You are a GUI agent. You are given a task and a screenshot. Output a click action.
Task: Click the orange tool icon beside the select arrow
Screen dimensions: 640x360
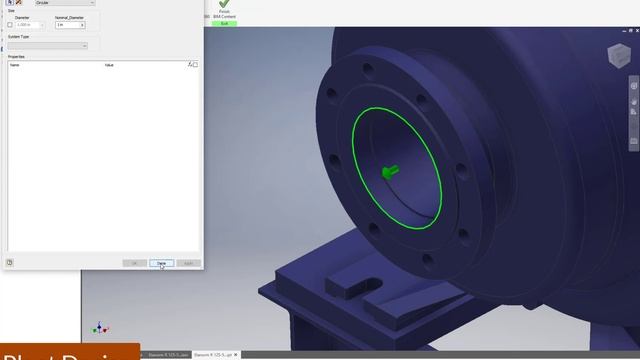(x=19, y=2)
